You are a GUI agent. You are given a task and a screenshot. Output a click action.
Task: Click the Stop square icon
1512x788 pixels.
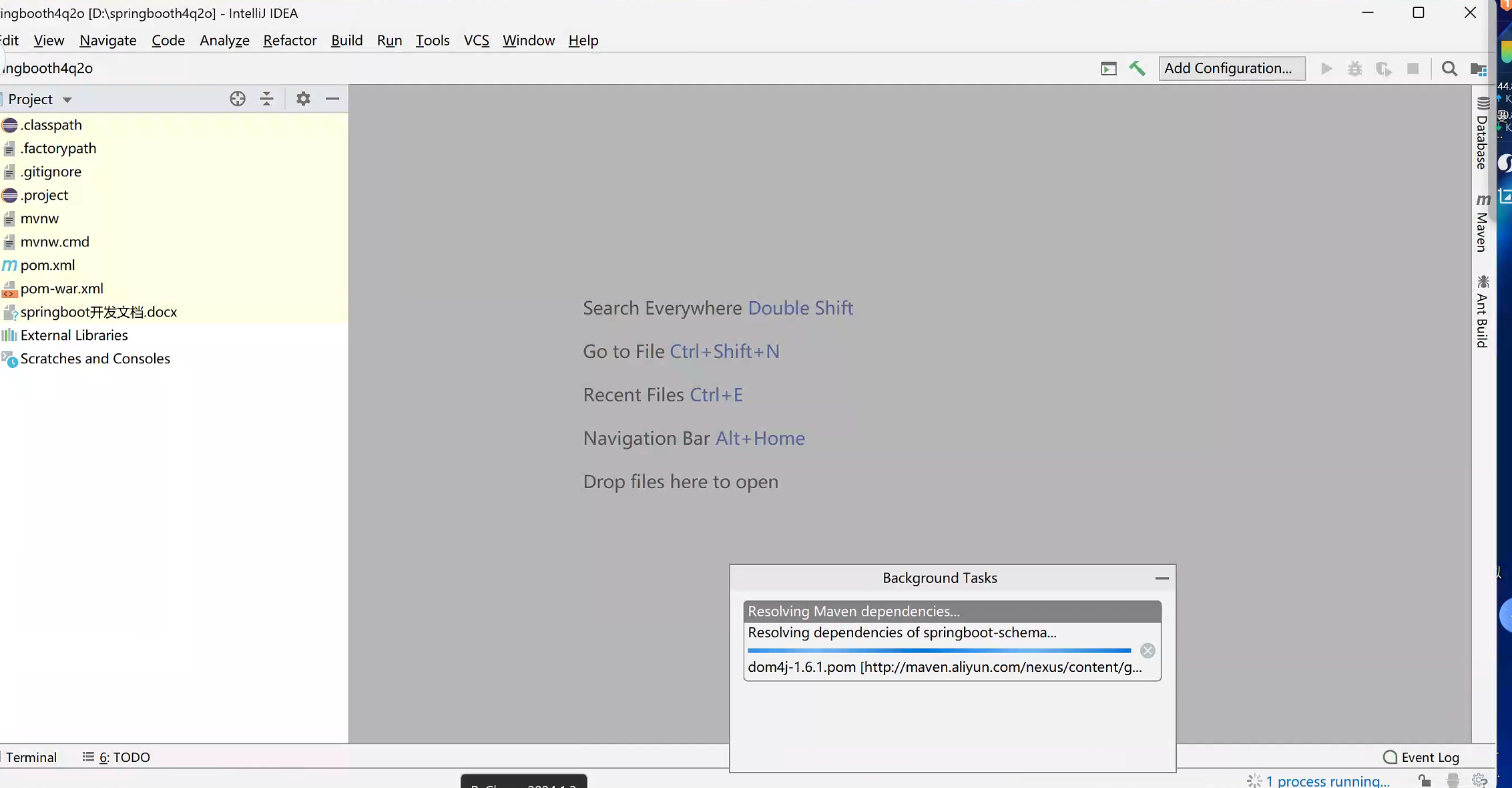(1413, 69)
